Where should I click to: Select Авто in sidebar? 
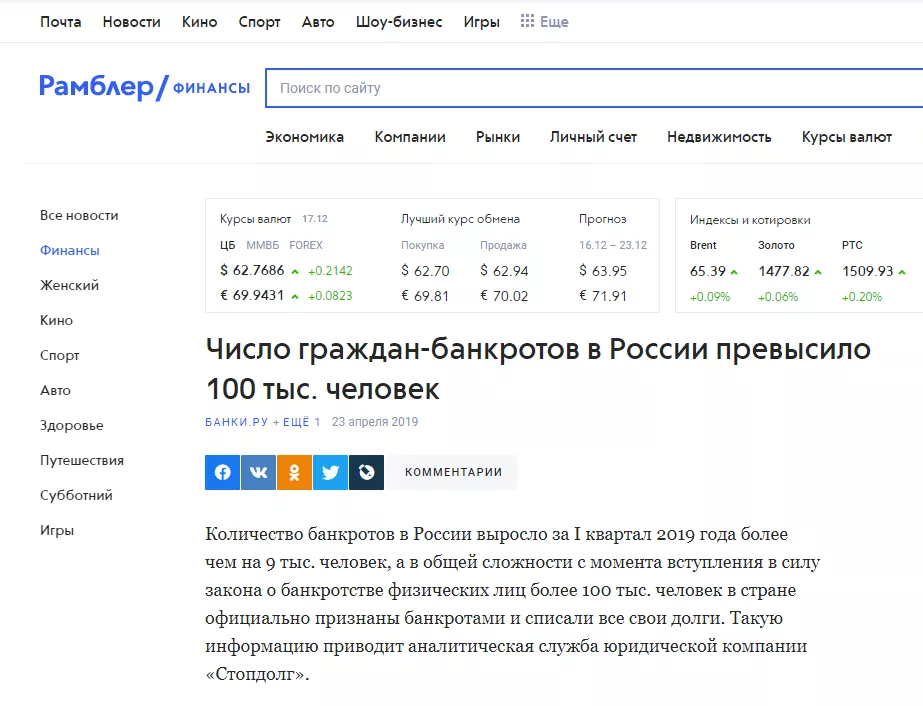click(55, 390)
